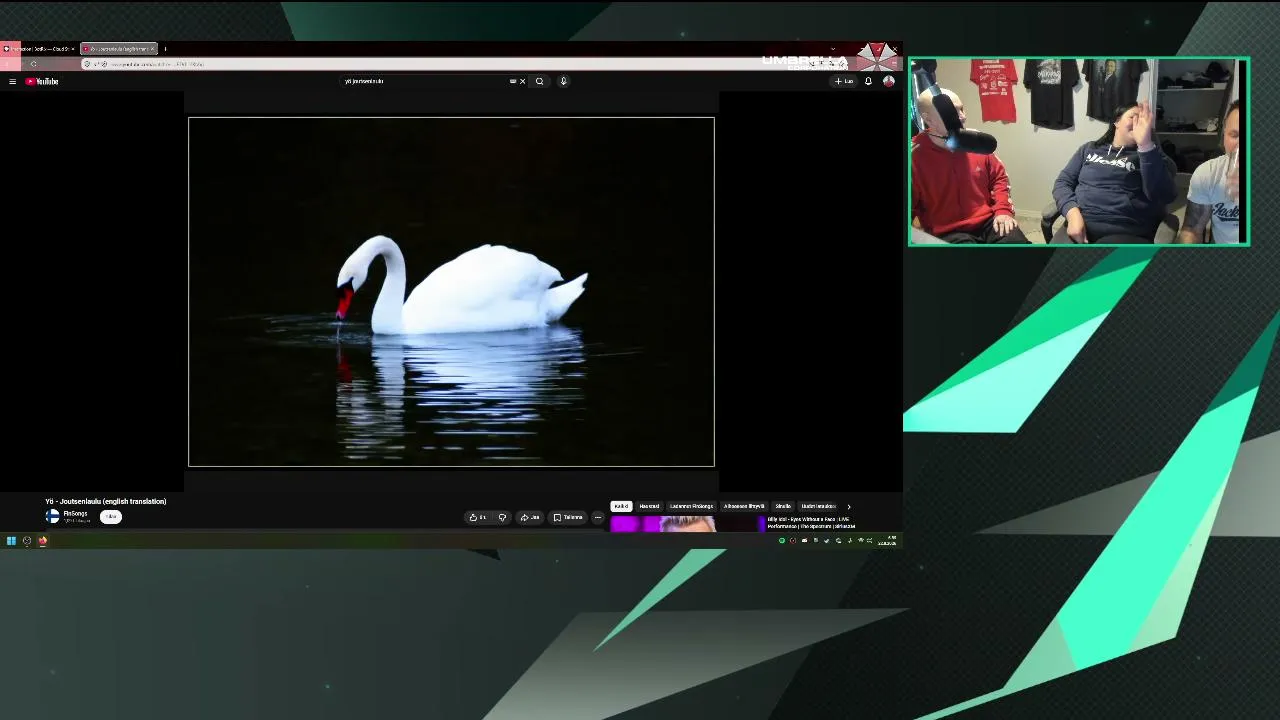Open the Create (Luo) button
The width and height of the screenshot is (1280, 720).
844,82
